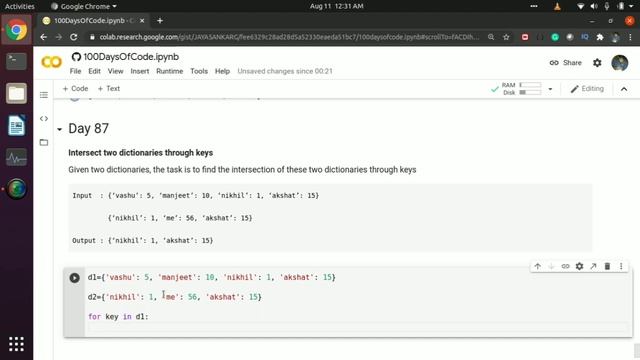Close the 100DaysOfCode.ipynb tab
Viewport: 640px width, 360px height.
[x=142, y=21]
